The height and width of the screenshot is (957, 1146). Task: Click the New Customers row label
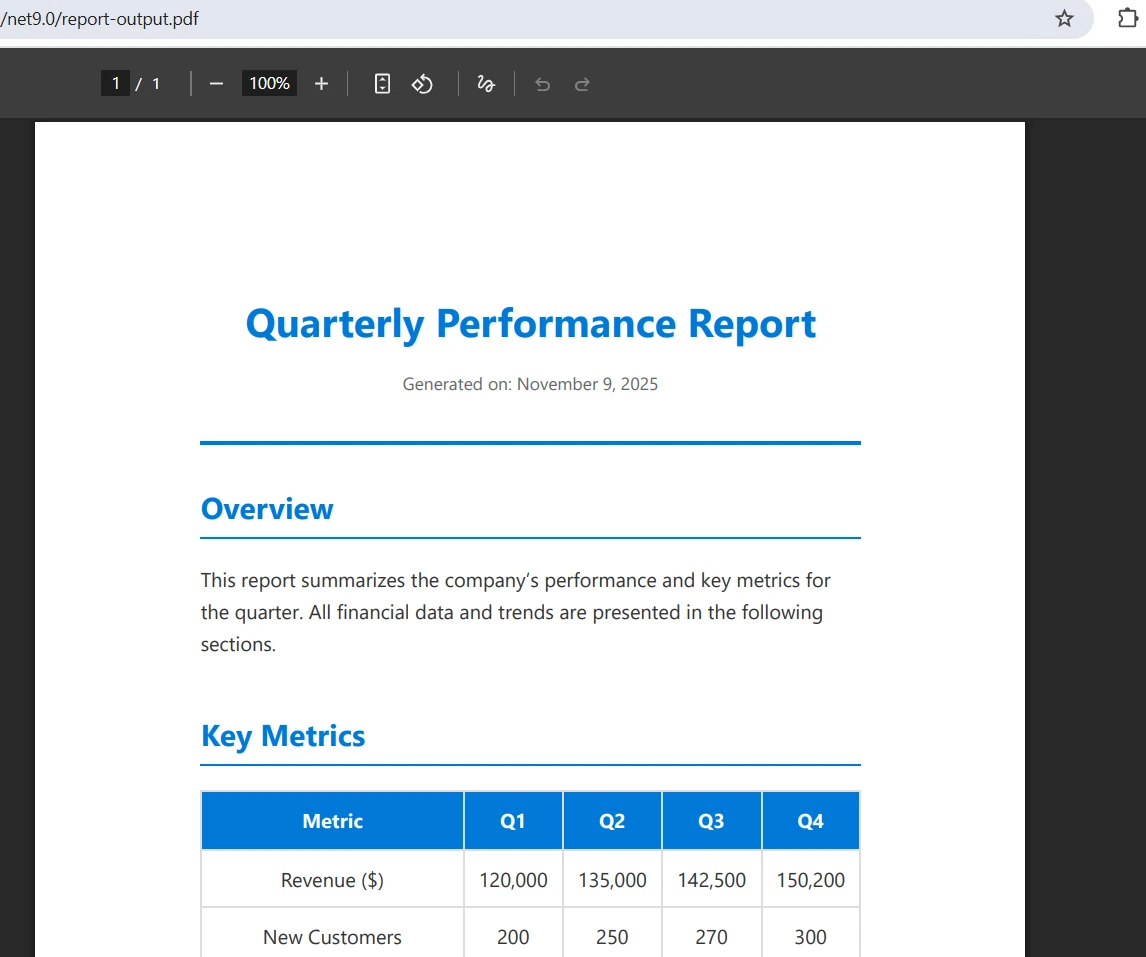point(332,937)
